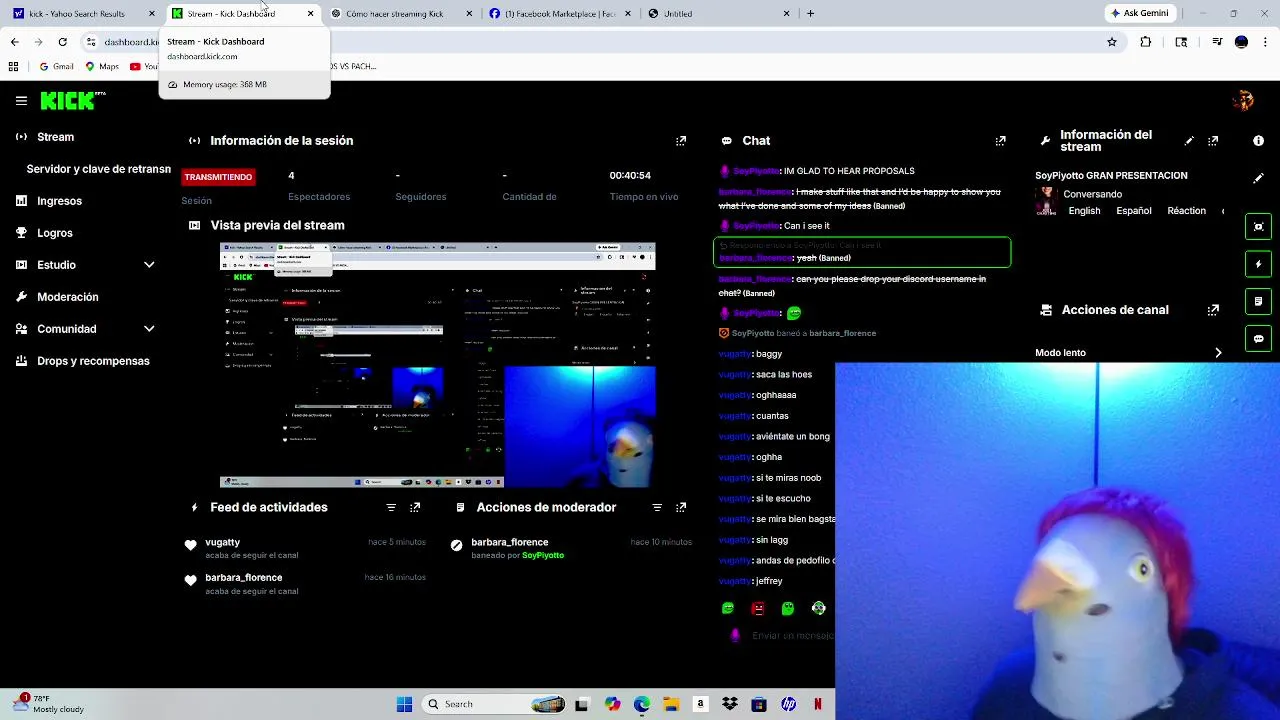Open the Gmail bookmark
The height and width of the screenshot is (720, 1280).
[x=56, y=66]
